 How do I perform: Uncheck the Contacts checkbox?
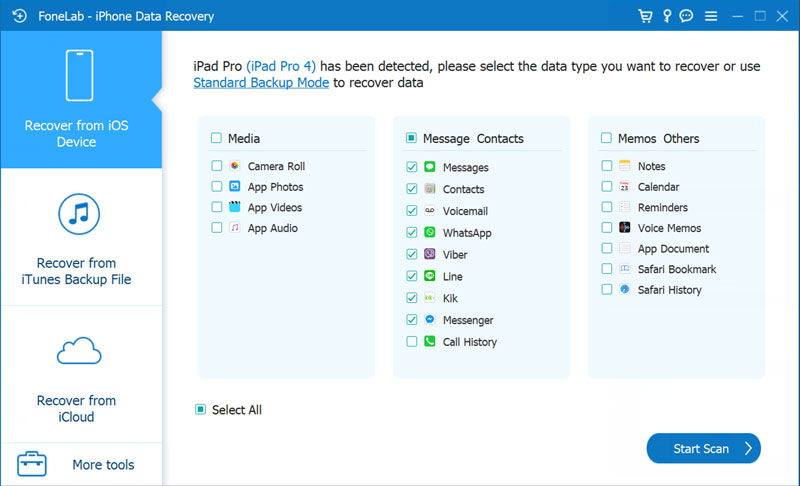pos(412,189)
